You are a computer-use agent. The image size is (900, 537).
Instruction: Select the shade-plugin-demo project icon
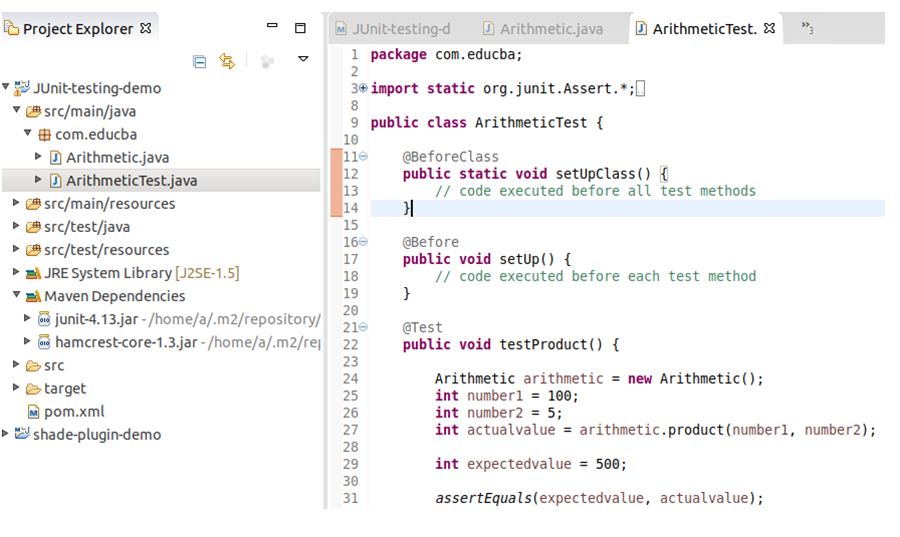click(22, 435)
